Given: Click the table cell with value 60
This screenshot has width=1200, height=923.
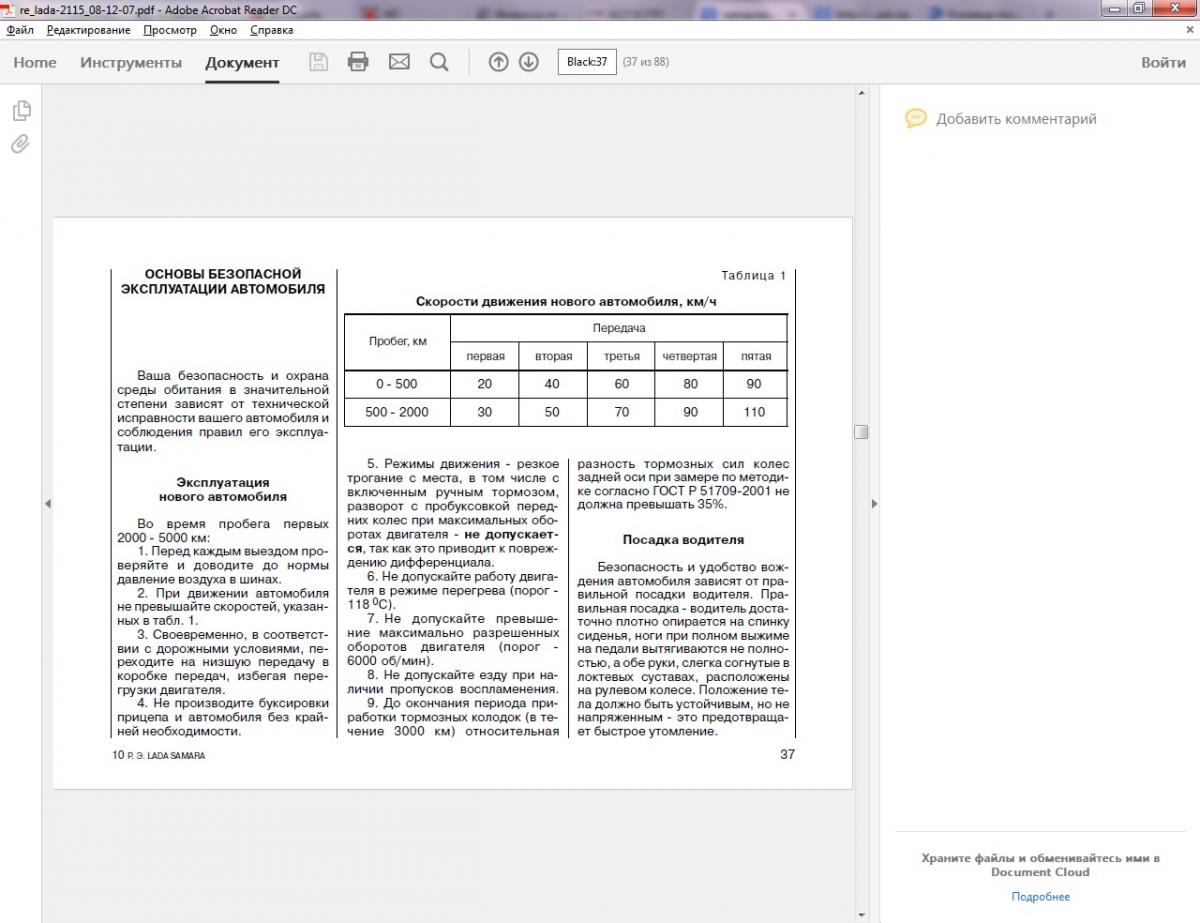Looking at the screenshot, I should coord(621,384).
